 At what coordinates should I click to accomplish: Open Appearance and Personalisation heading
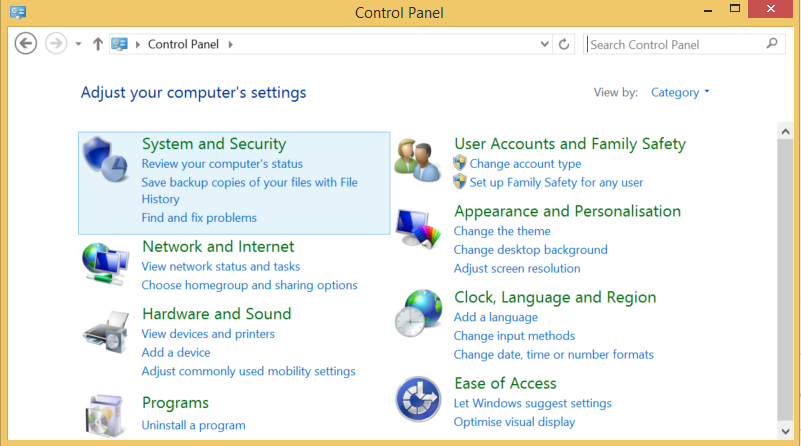point(568,211)
